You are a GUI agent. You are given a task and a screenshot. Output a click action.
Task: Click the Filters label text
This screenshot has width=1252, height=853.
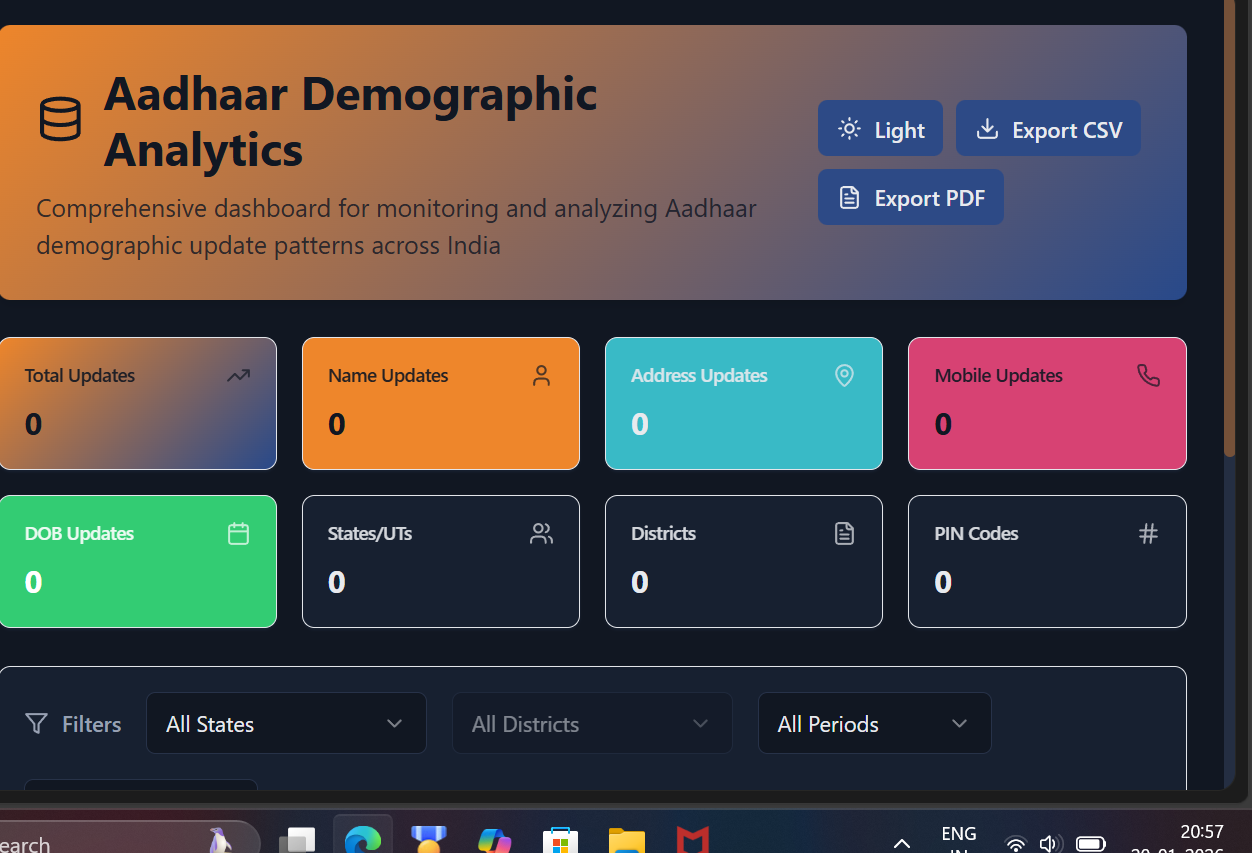[x=91, y=724]
